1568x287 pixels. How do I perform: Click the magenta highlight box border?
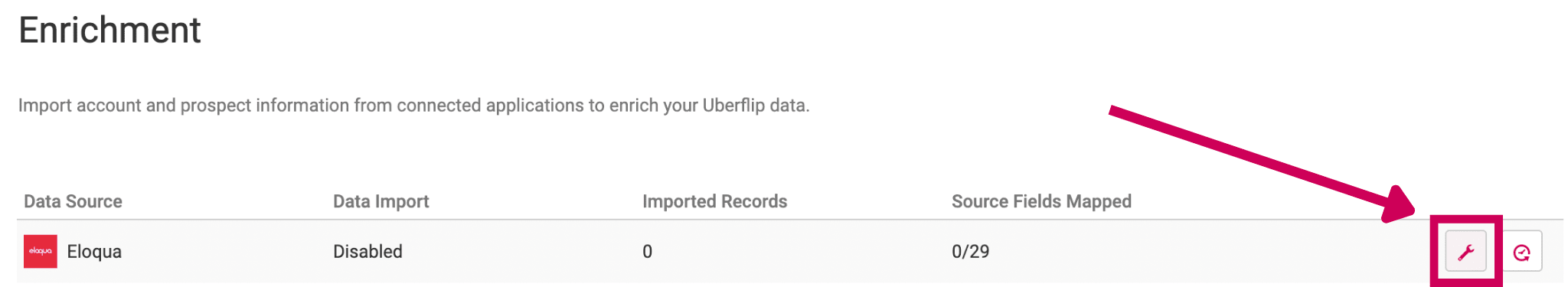pos(1466,218)
